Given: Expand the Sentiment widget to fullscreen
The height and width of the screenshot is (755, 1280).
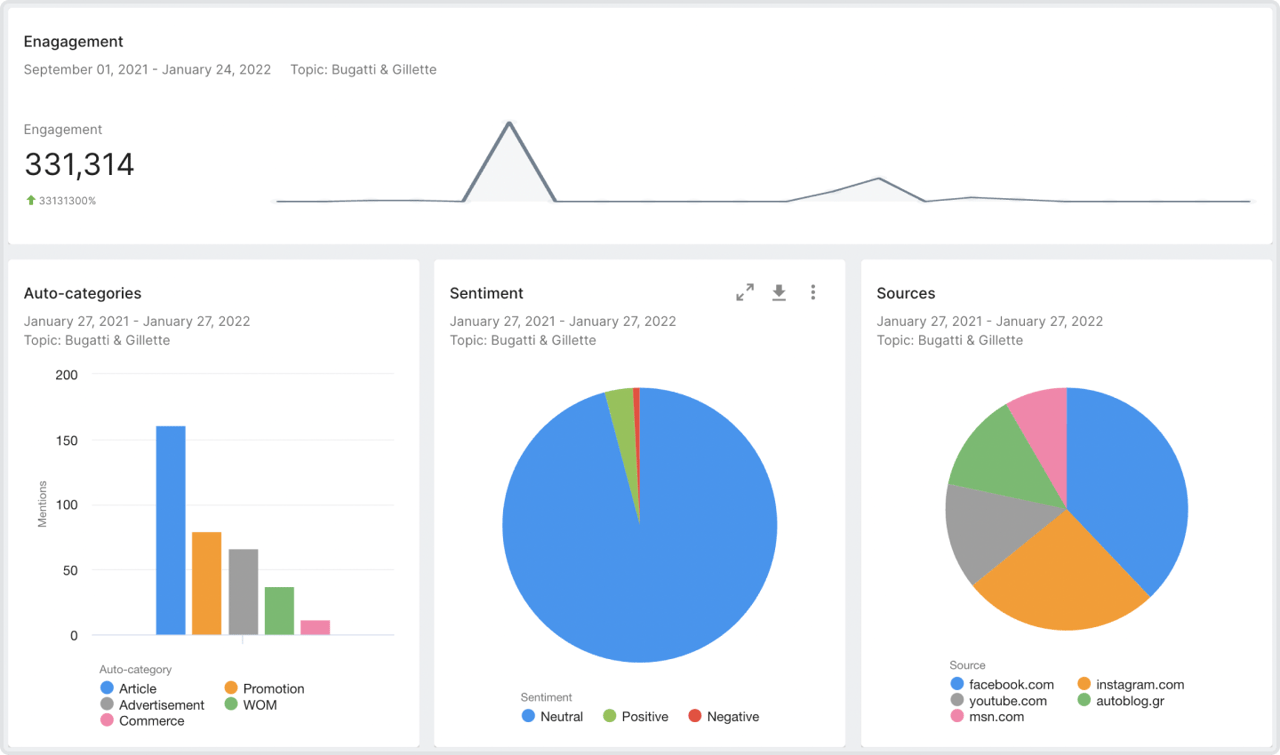Looking at the screenshot, I should (745, 292).
